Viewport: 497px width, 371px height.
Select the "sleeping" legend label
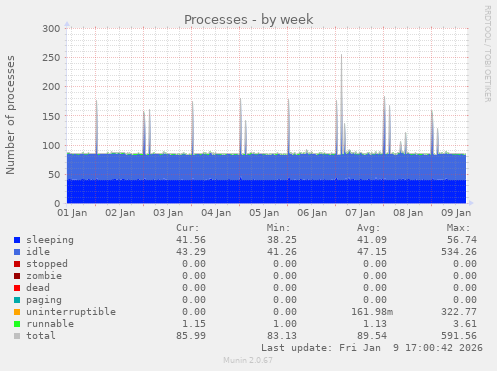click(50, 240)
